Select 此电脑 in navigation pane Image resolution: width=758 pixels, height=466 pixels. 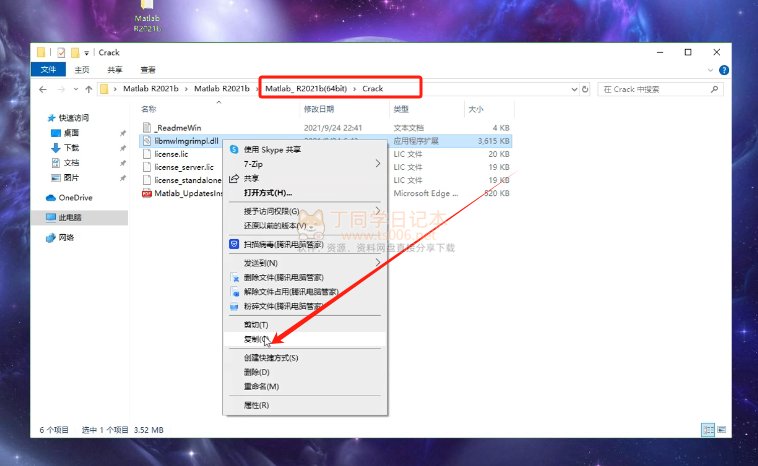coord(64,218)
